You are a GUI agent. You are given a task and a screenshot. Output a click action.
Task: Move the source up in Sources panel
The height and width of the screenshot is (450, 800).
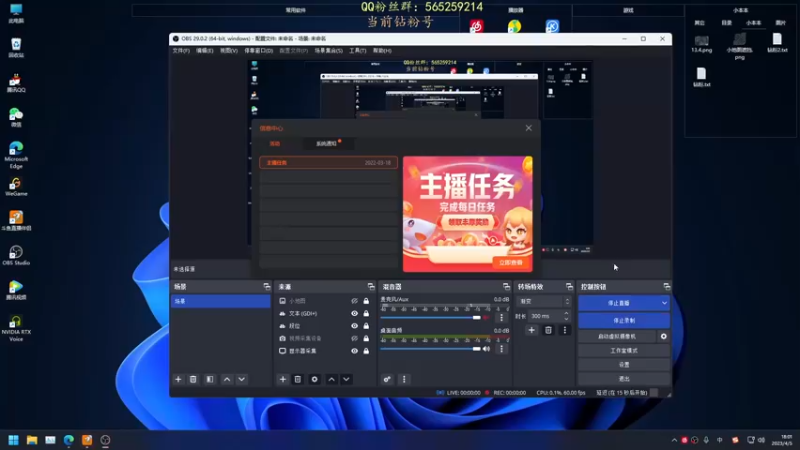pos(332,379)
